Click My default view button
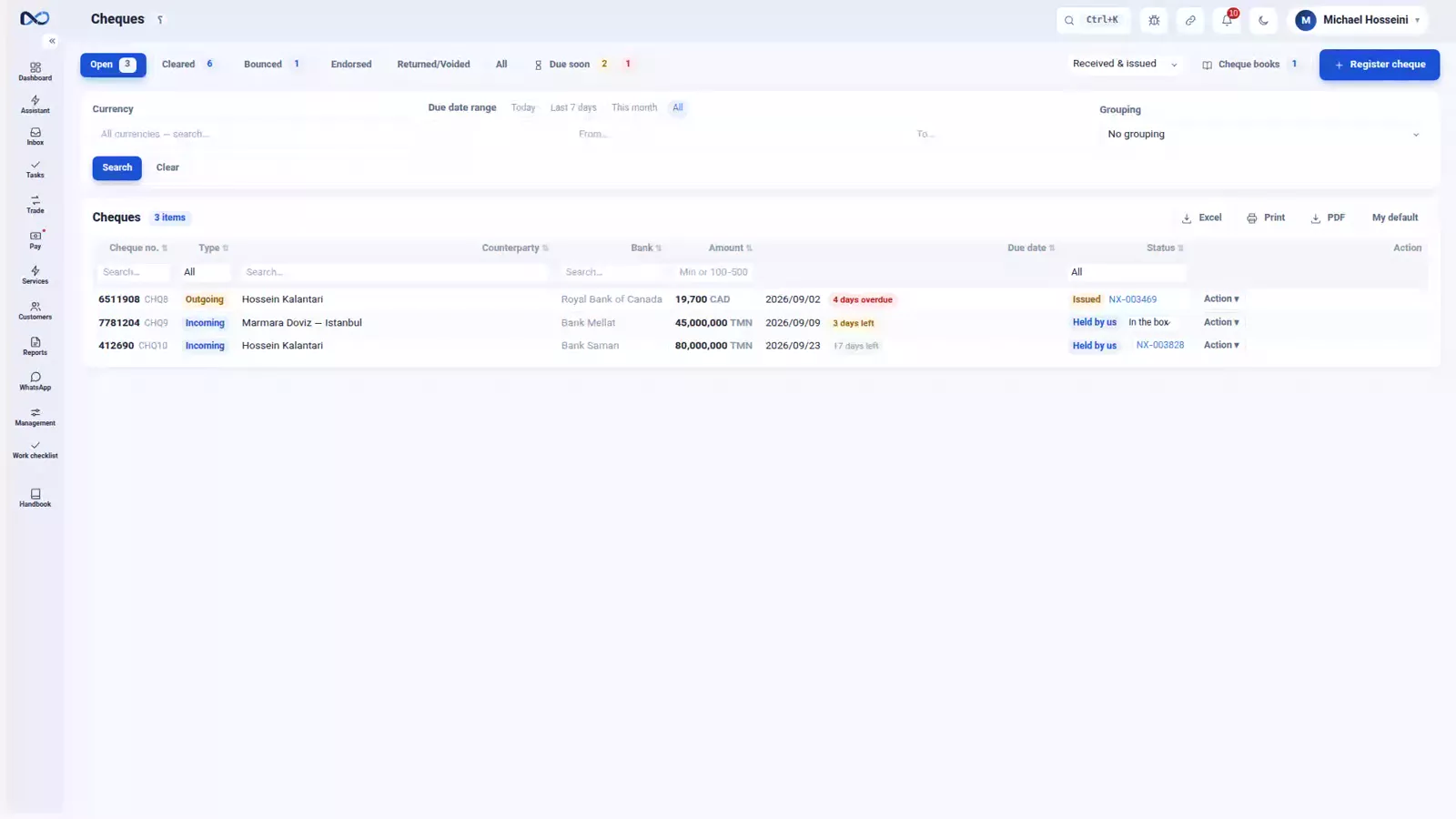The width and height of the screenshot is (1456, 819). pos(1394,217)
